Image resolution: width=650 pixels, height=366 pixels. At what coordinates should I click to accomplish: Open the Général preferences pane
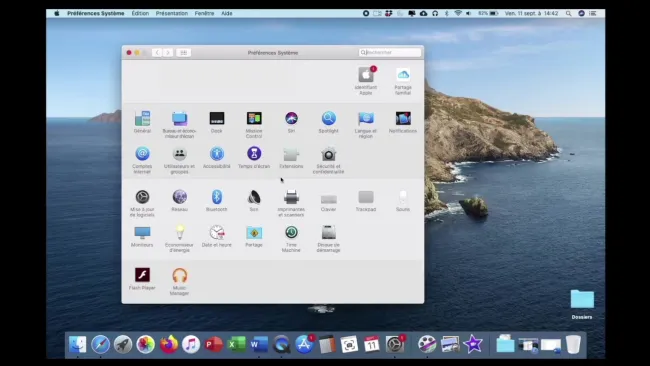142,119
